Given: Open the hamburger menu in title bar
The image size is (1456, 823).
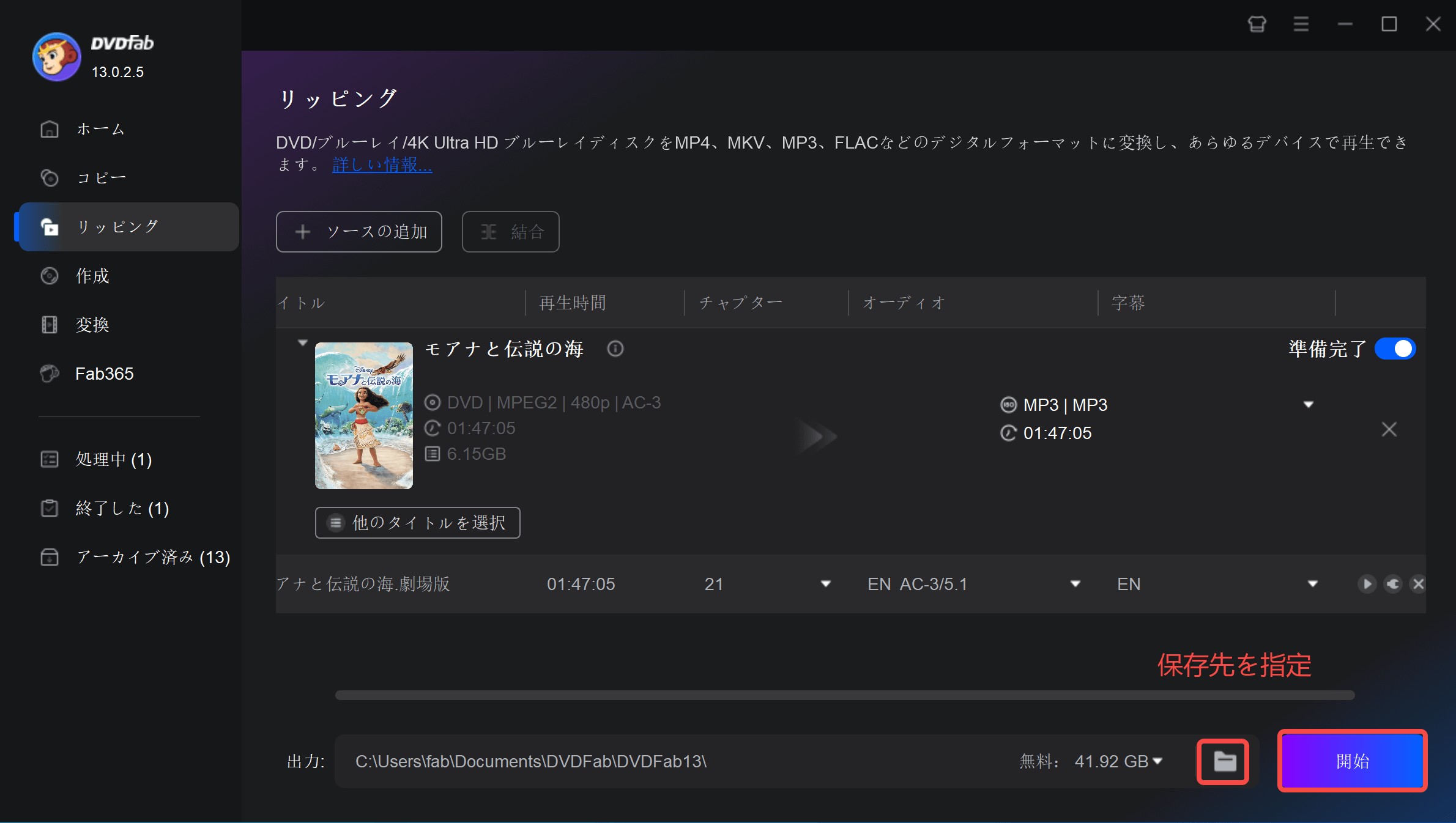Looking at the screenshot, I should (x=1301, y=24).
